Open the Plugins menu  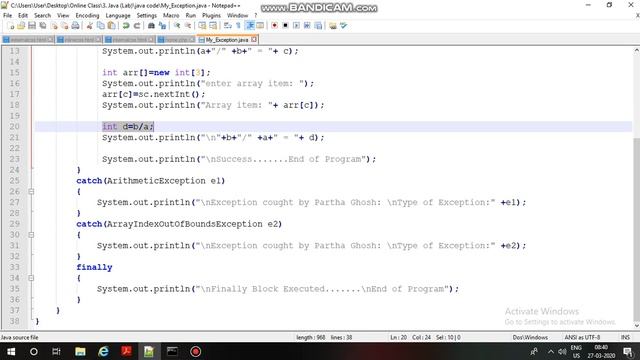click(x=211, y=16)
